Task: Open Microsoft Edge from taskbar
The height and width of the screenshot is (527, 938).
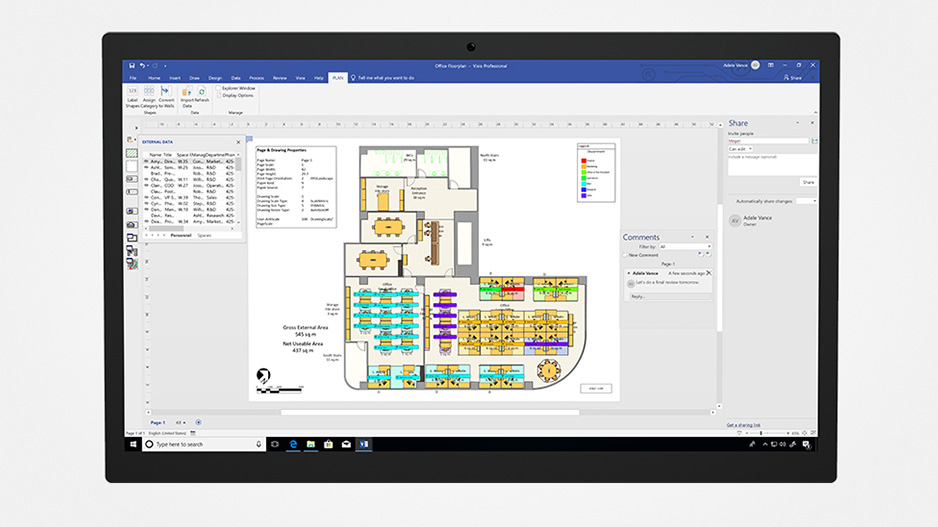Action: point(293,443)
